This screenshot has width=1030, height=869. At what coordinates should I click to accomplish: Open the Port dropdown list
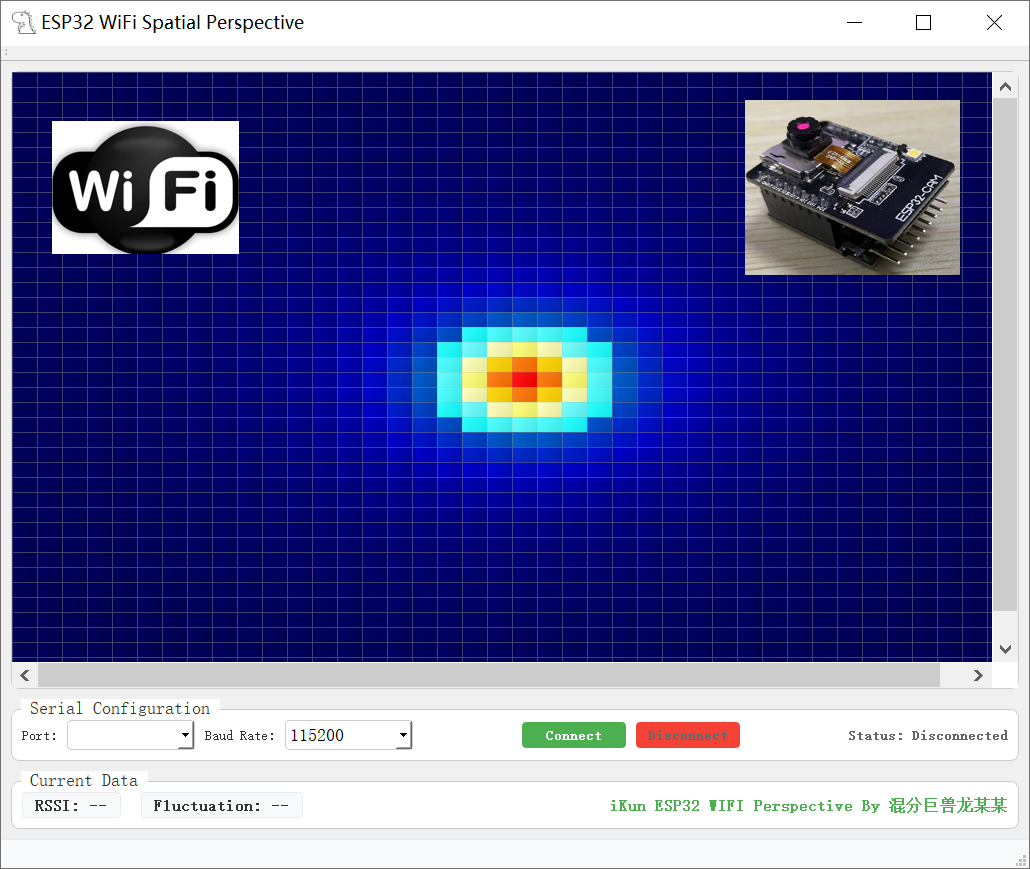coord(186,735)
